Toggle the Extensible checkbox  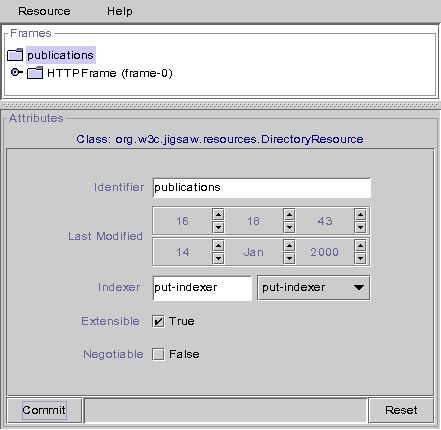pos(158,321)
